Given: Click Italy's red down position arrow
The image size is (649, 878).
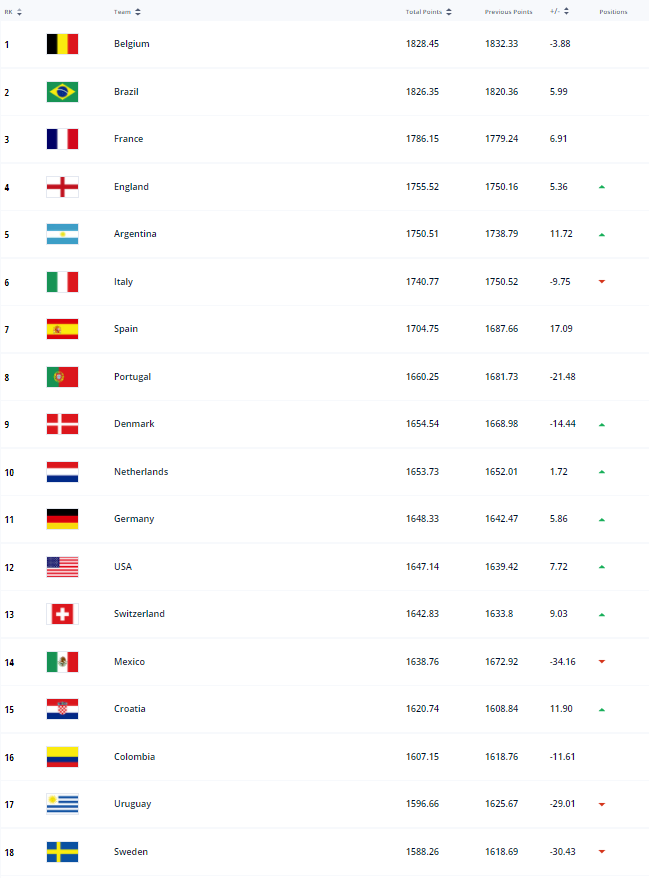Looking at the screenshot, I should point(602,282).
